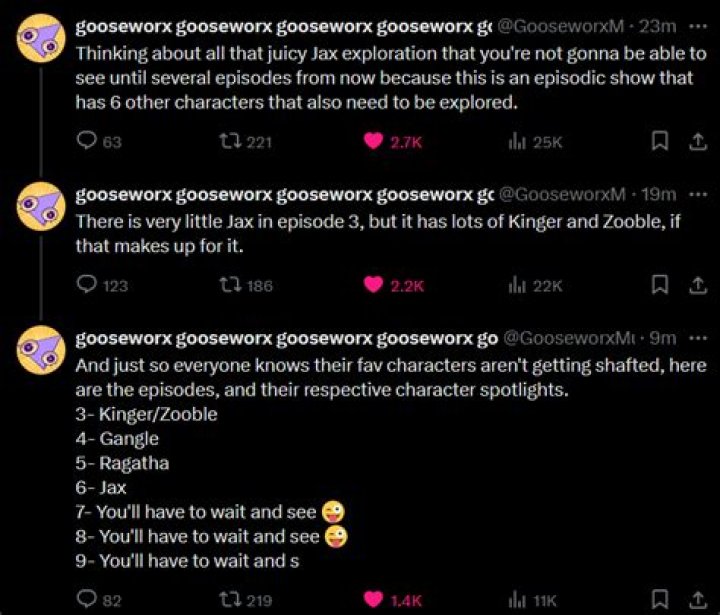Bookmark the Jax exploration tweet

(x=659, y=142)
